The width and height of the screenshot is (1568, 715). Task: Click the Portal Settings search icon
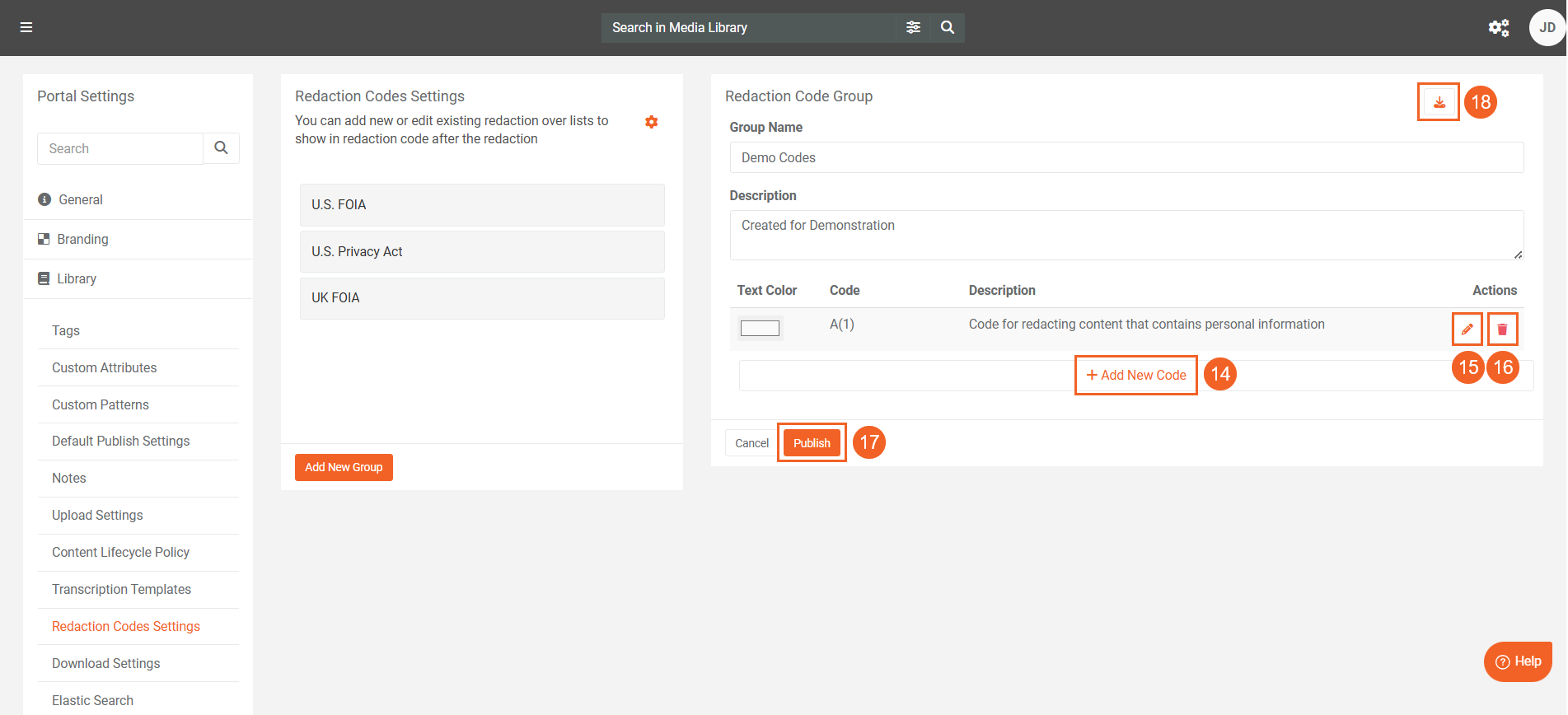[x=221, y=148]
